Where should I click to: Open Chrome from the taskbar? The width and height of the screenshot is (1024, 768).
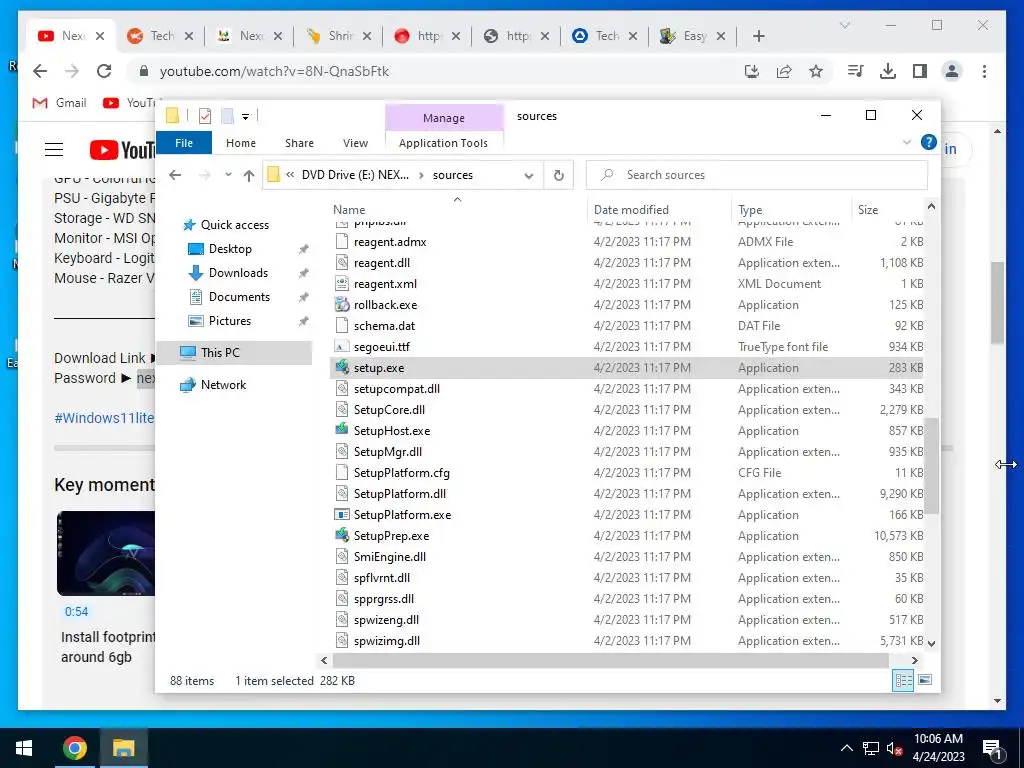74,748
